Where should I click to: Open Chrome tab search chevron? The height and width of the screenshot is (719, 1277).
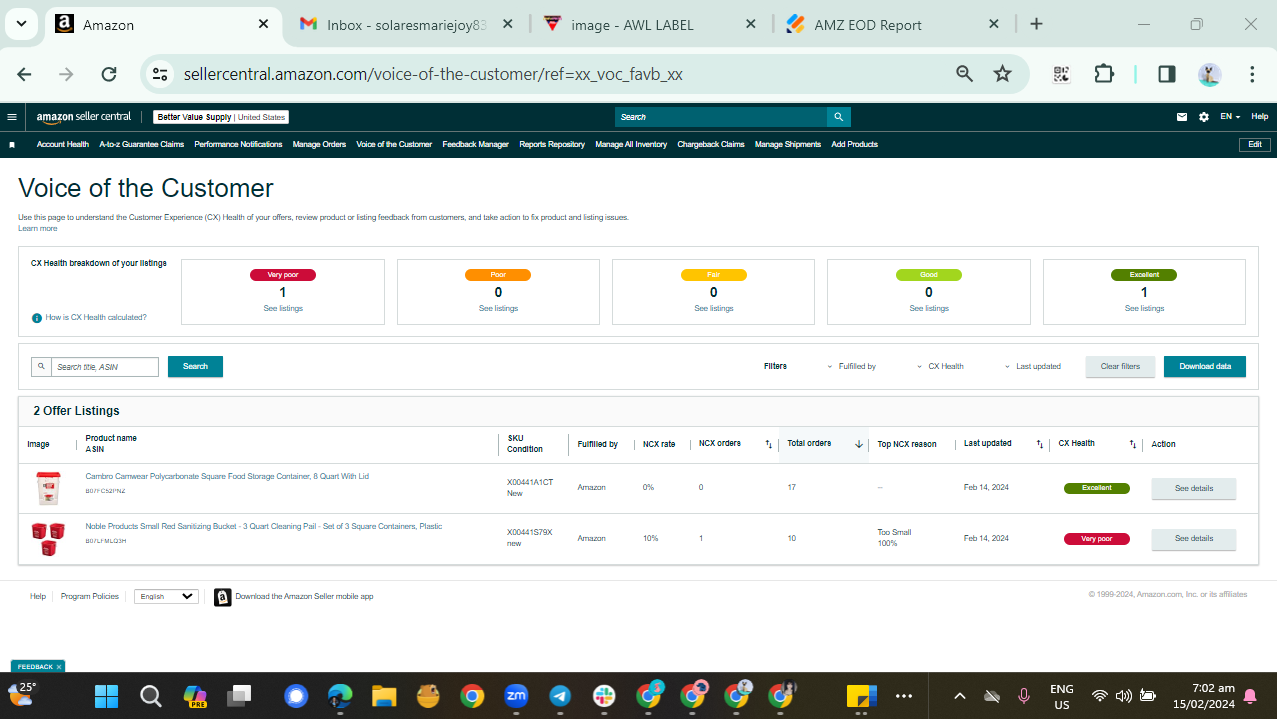(21, 24)
